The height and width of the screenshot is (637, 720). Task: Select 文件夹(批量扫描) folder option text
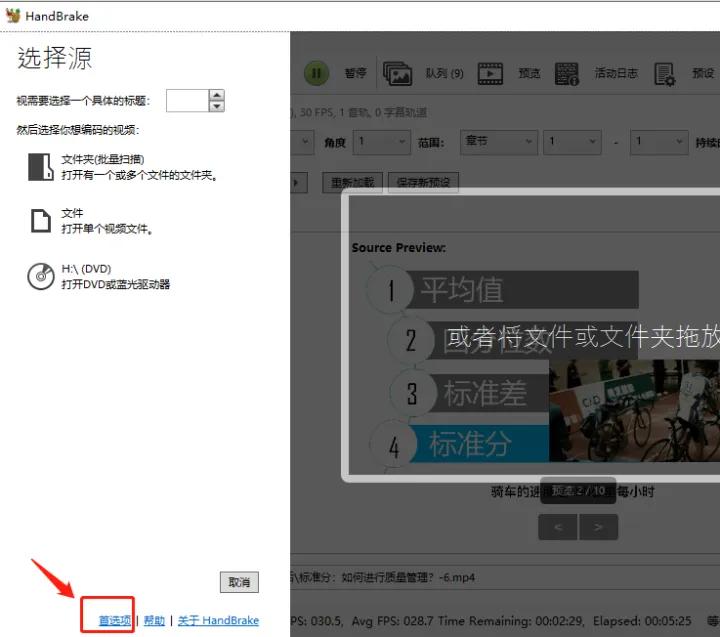pos(103,159)
